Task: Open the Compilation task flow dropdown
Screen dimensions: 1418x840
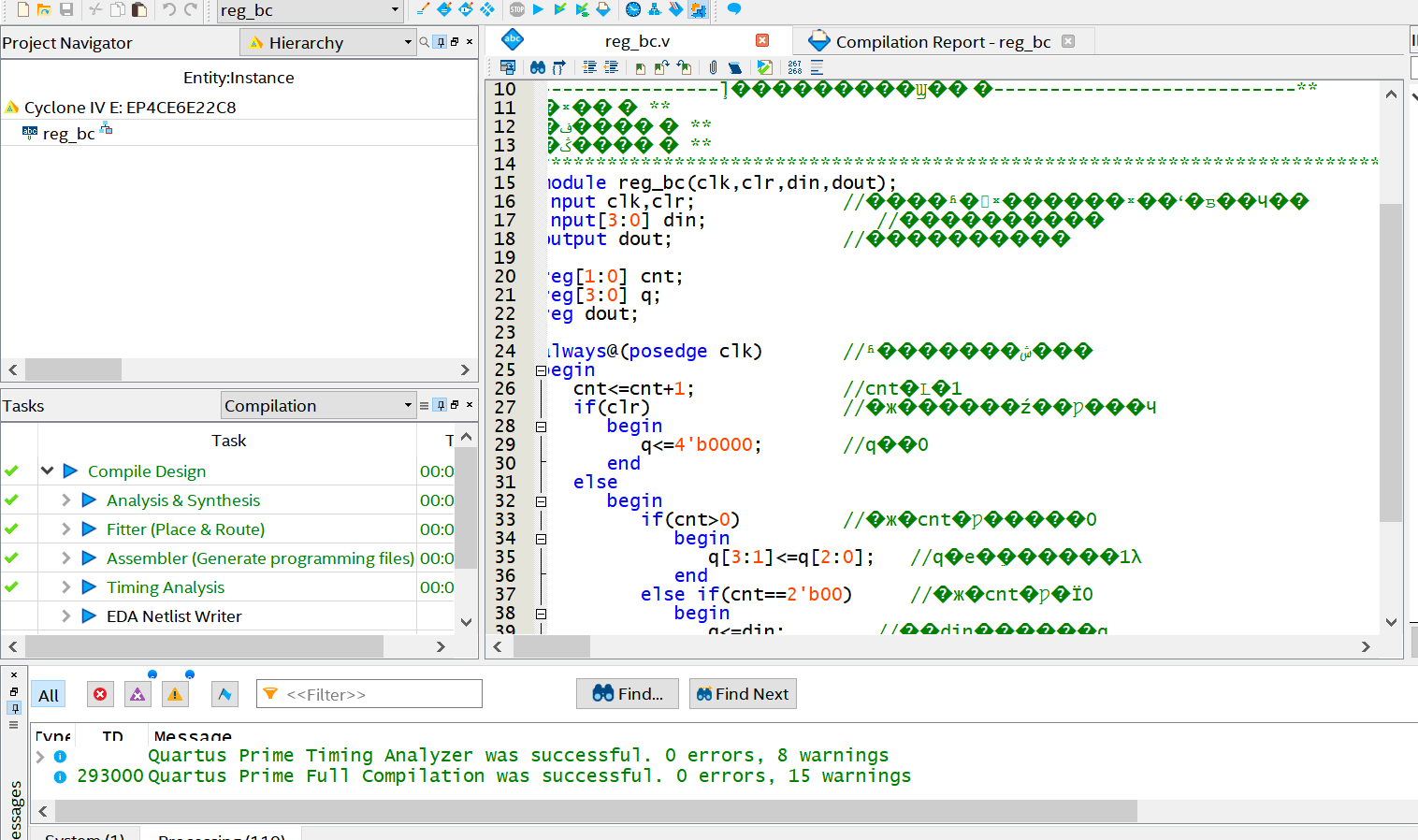Action: (x=318, y=405)
